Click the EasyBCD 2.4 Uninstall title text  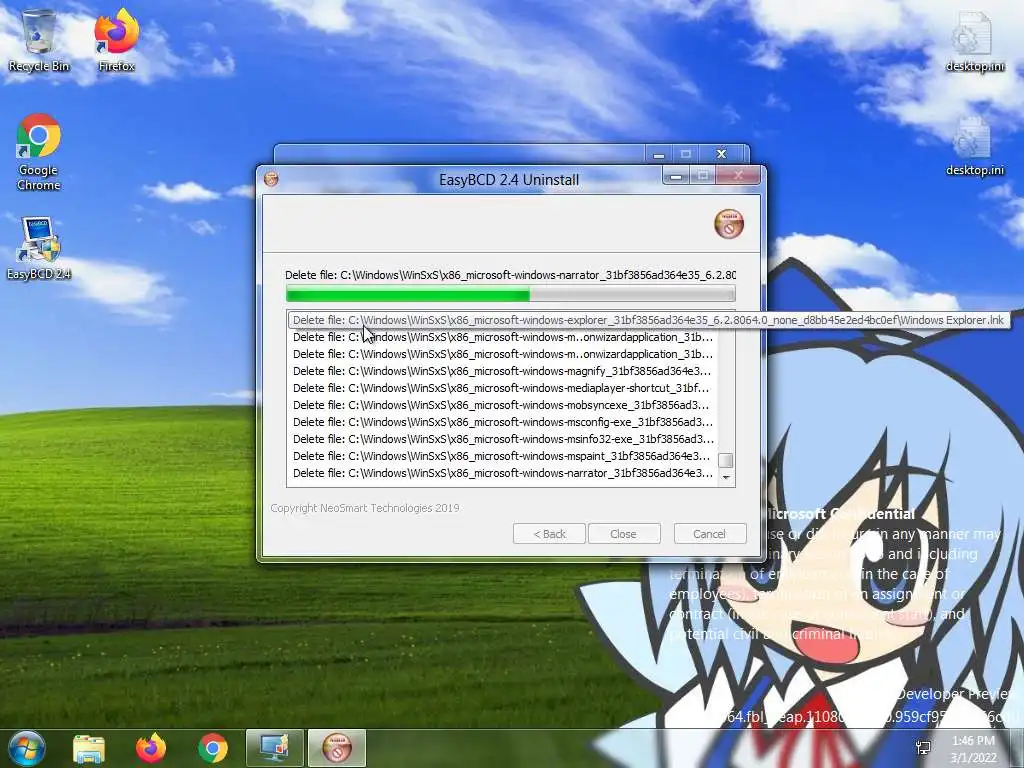click(509, 180)
